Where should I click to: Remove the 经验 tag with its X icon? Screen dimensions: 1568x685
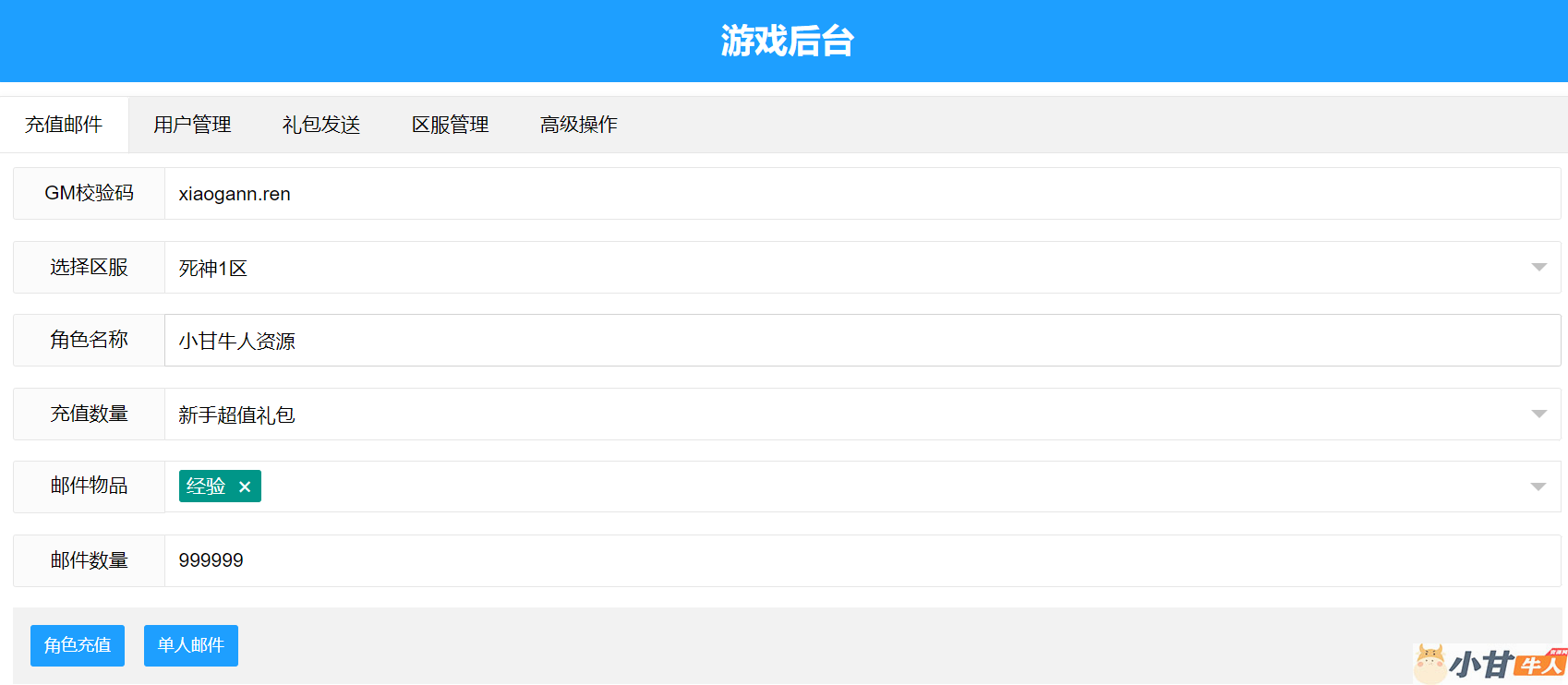(x=245, y=487)
